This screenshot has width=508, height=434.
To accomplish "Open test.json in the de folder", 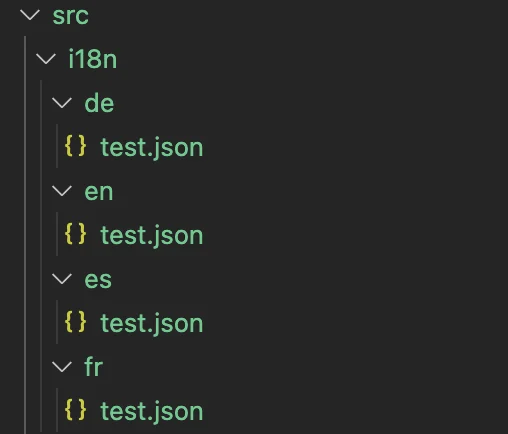I will coord(152,147).
